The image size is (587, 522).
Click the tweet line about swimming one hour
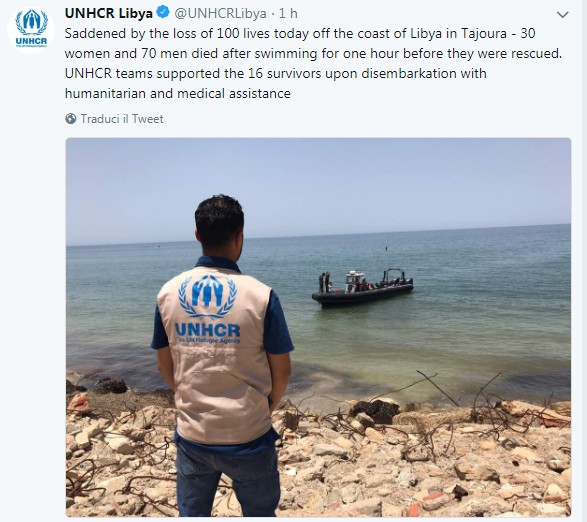click(313, 54)
